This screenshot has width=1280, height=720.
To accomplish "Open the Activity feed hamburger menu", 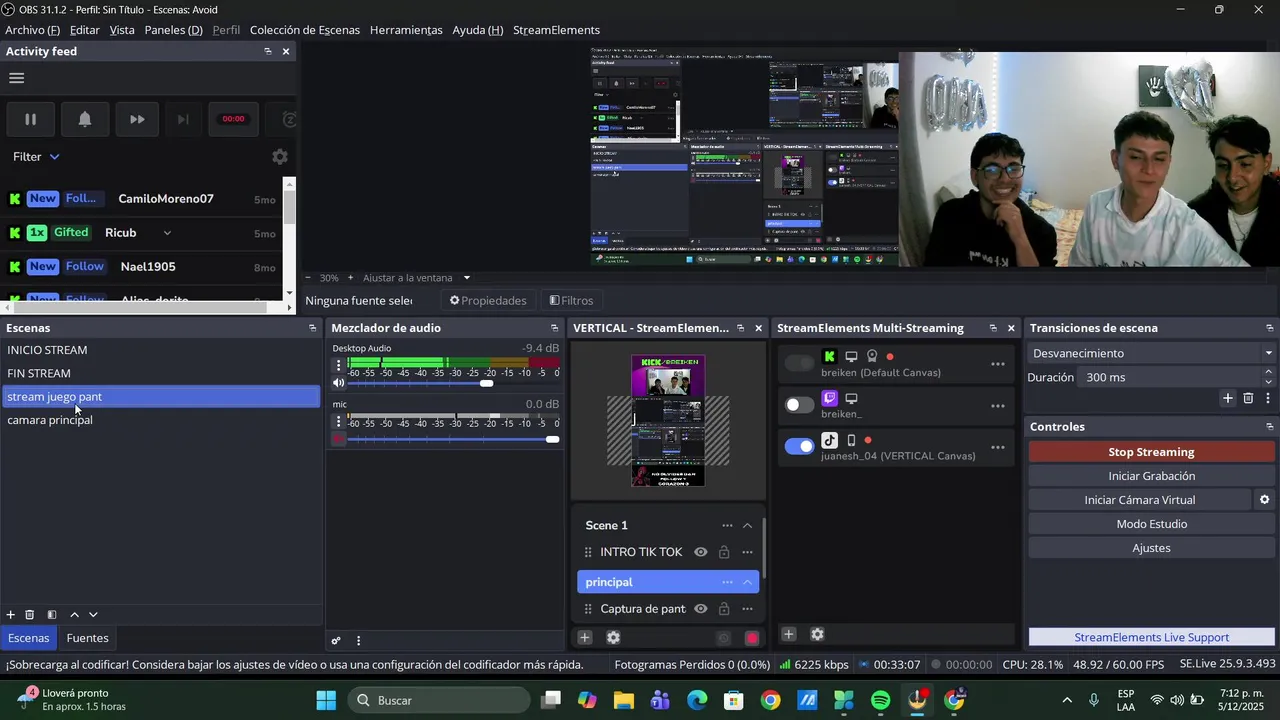I will 16,78.
